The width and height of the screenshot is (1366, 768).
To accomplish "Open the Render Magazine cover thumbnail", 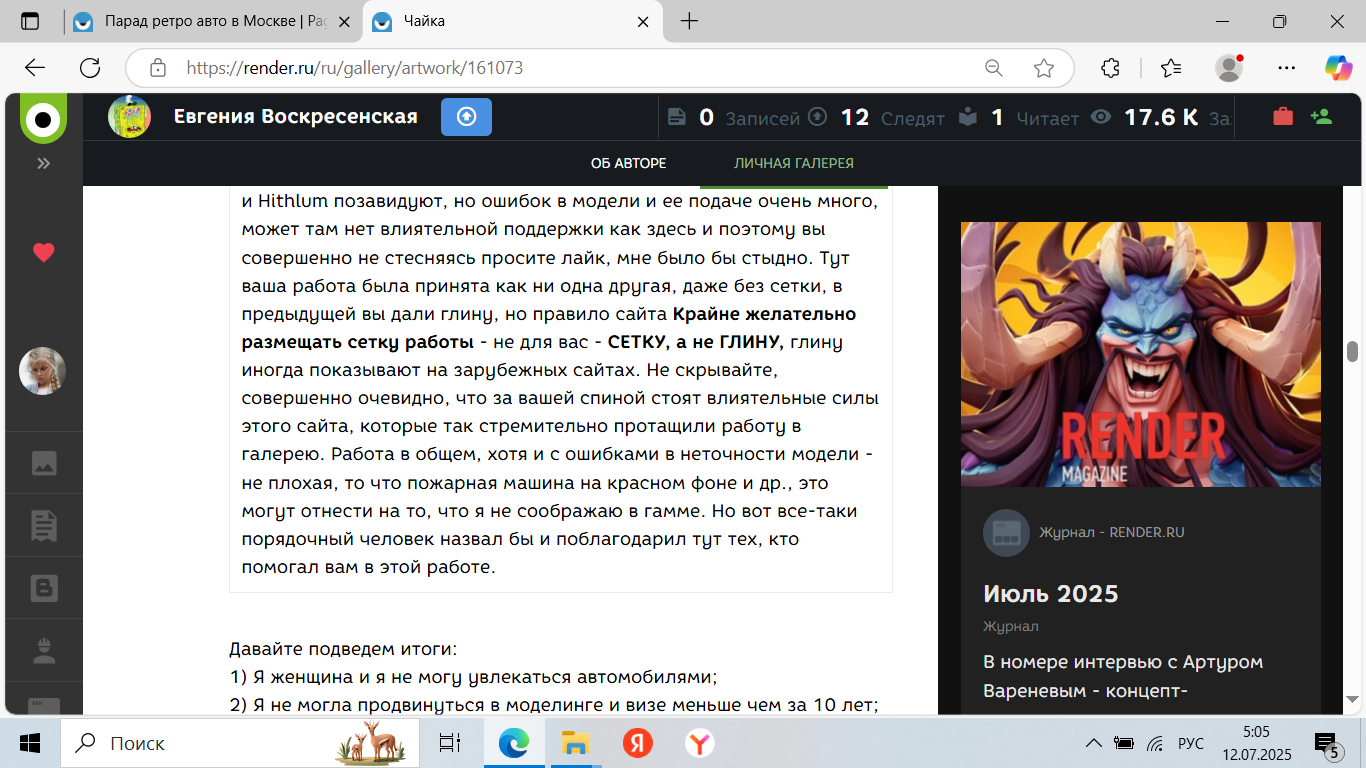I will 1140,354.
